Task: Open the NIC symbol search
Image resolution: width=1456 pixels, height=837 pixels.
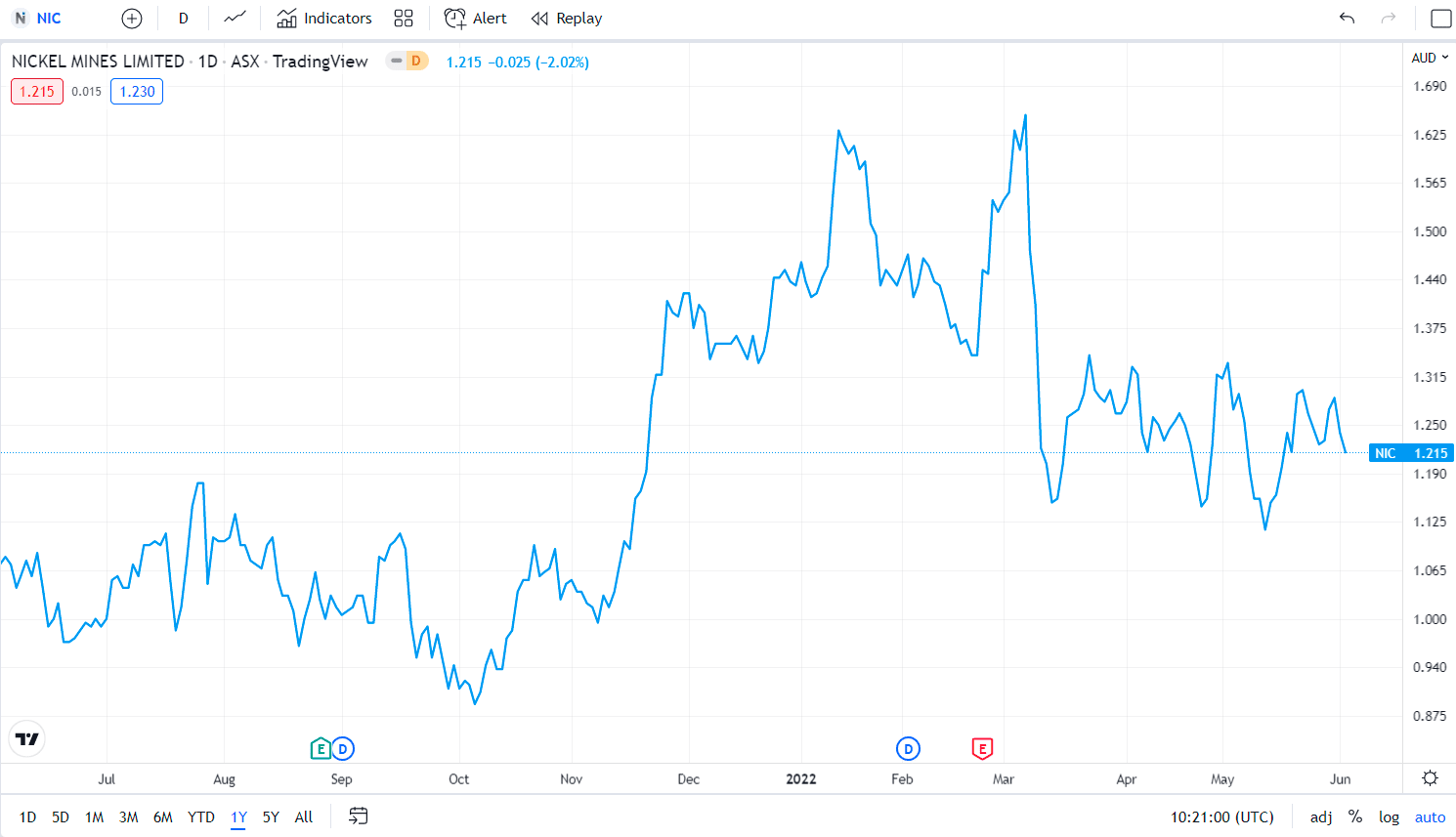Action: (37, 19)
